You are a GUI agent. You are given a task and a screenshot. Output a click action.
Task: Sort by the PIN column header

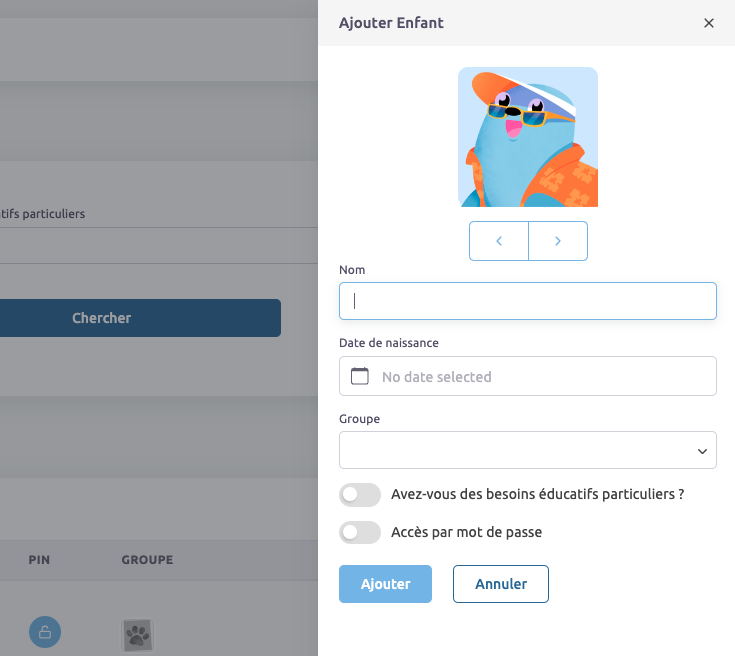[x=40, y=560]
